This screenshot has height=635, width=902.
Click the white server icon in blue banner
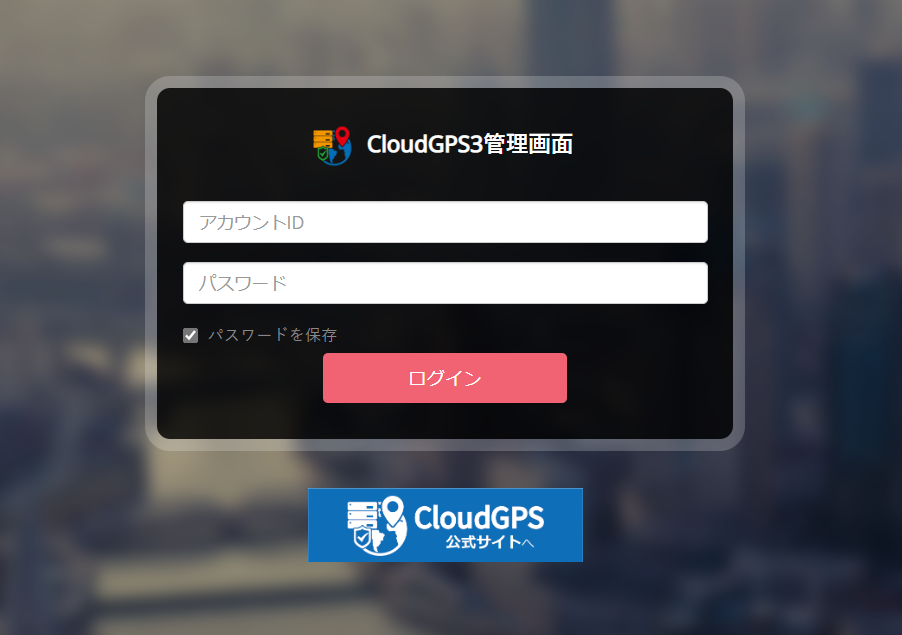(362, 515)
